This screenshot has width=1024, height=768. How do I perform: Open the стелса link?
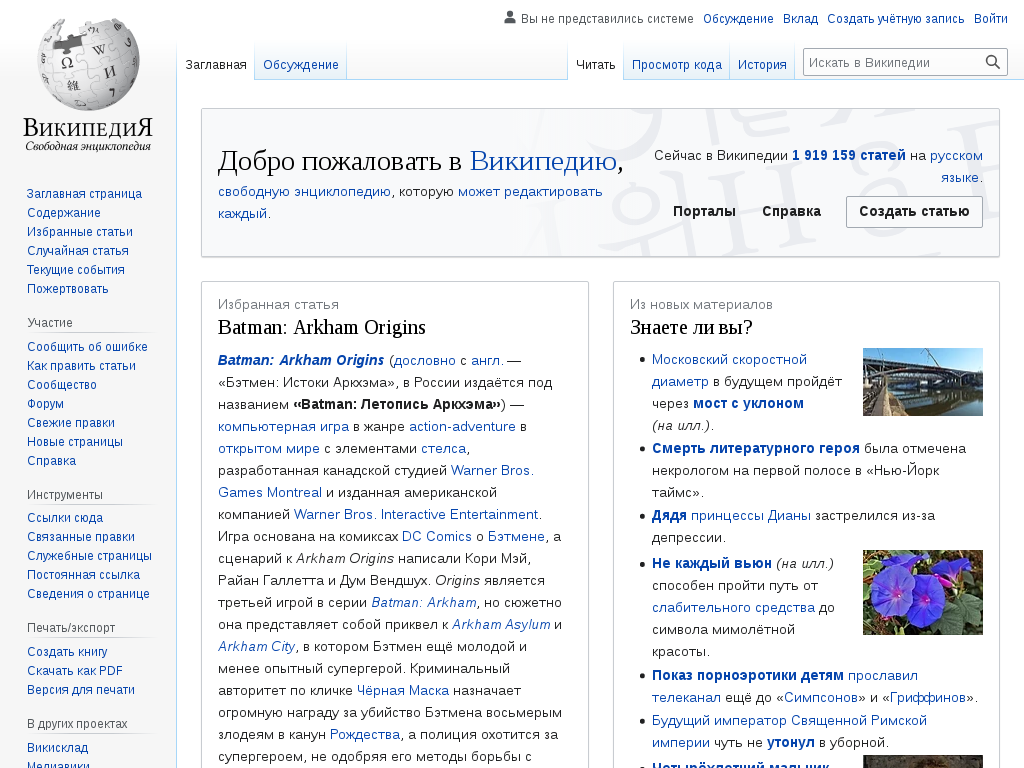point(443,449)
